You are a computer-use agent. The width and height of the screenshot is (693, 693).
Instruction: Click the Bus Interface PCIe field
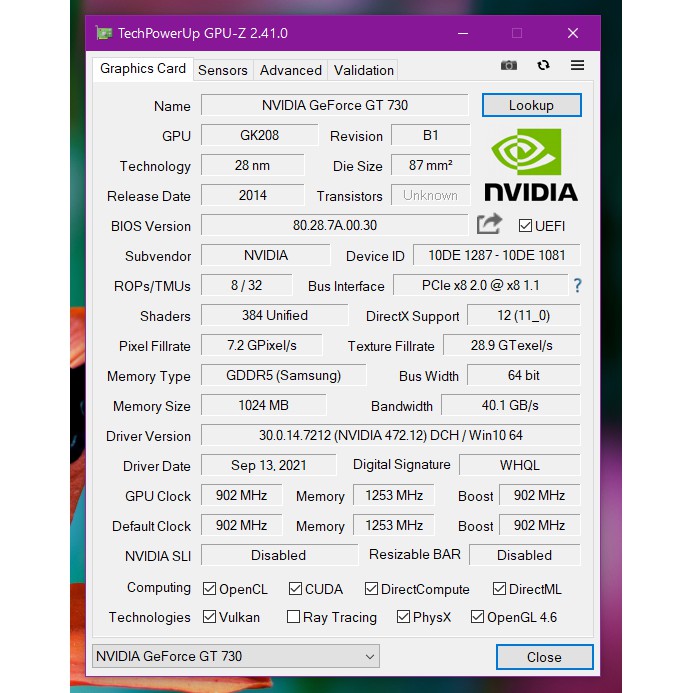click(480, 286)
